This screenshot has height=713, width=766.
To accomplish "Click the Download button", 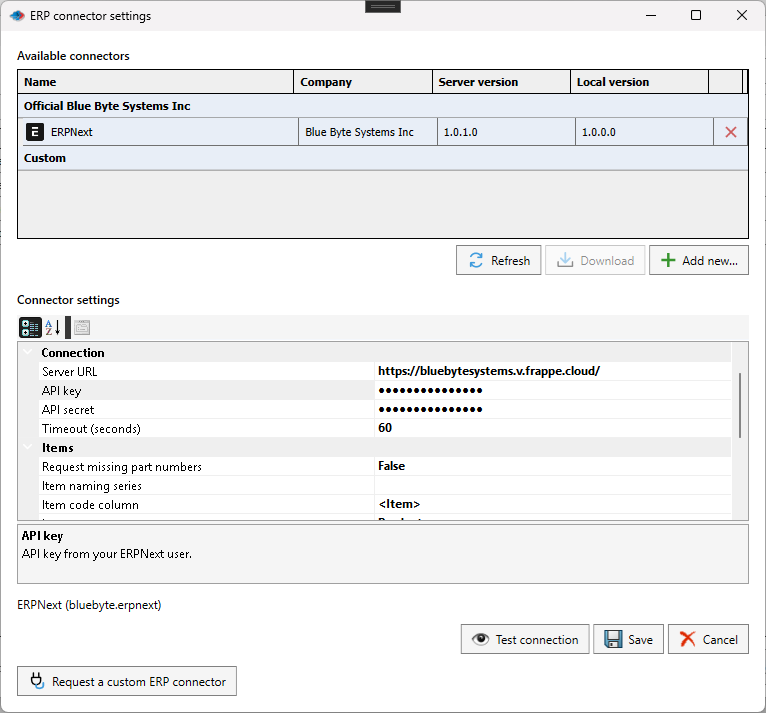I will click(595, 260).
